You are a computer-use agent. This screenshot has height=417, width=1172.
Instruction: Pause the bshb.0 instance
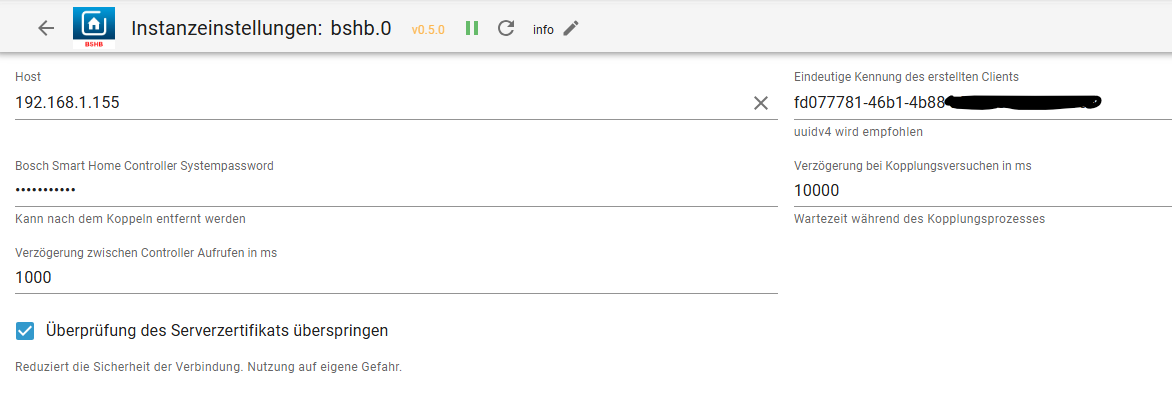(472, 28)
